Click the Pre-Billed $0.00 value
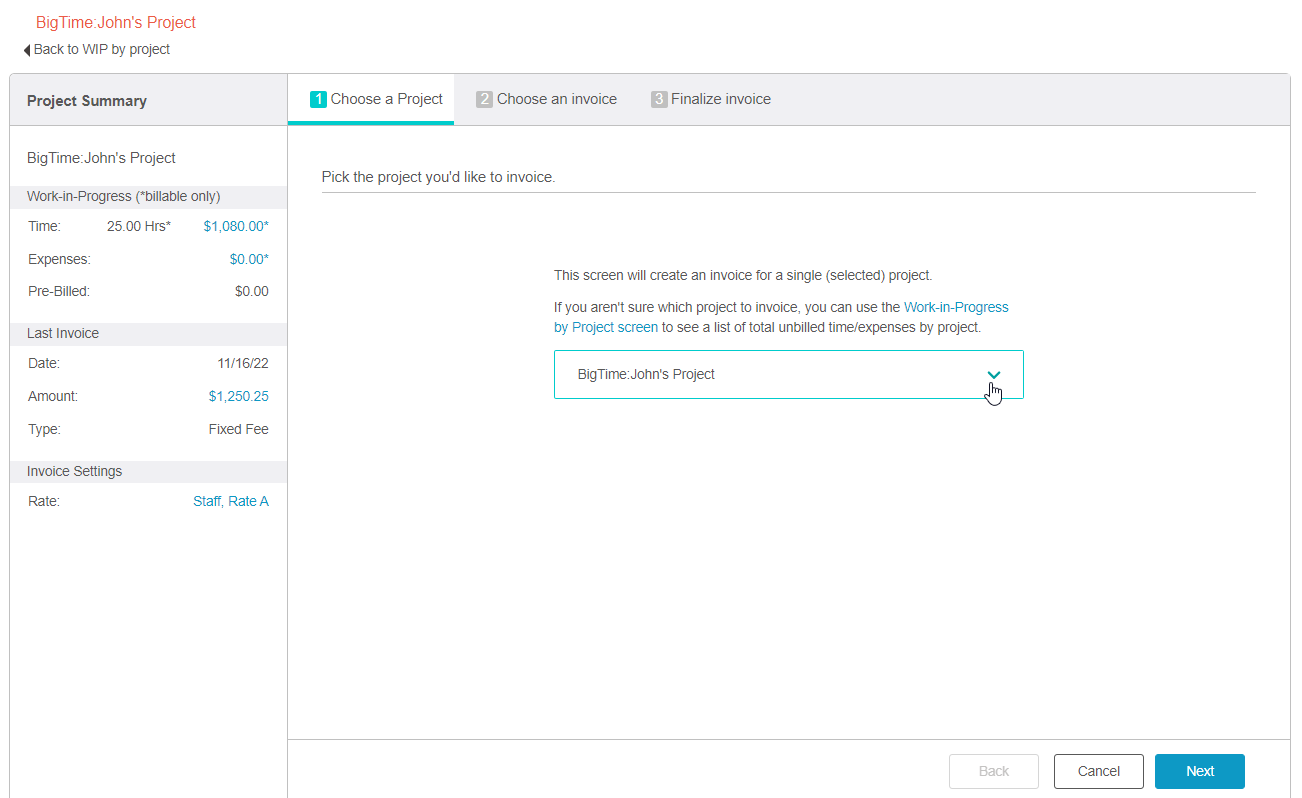 [252, 292]
